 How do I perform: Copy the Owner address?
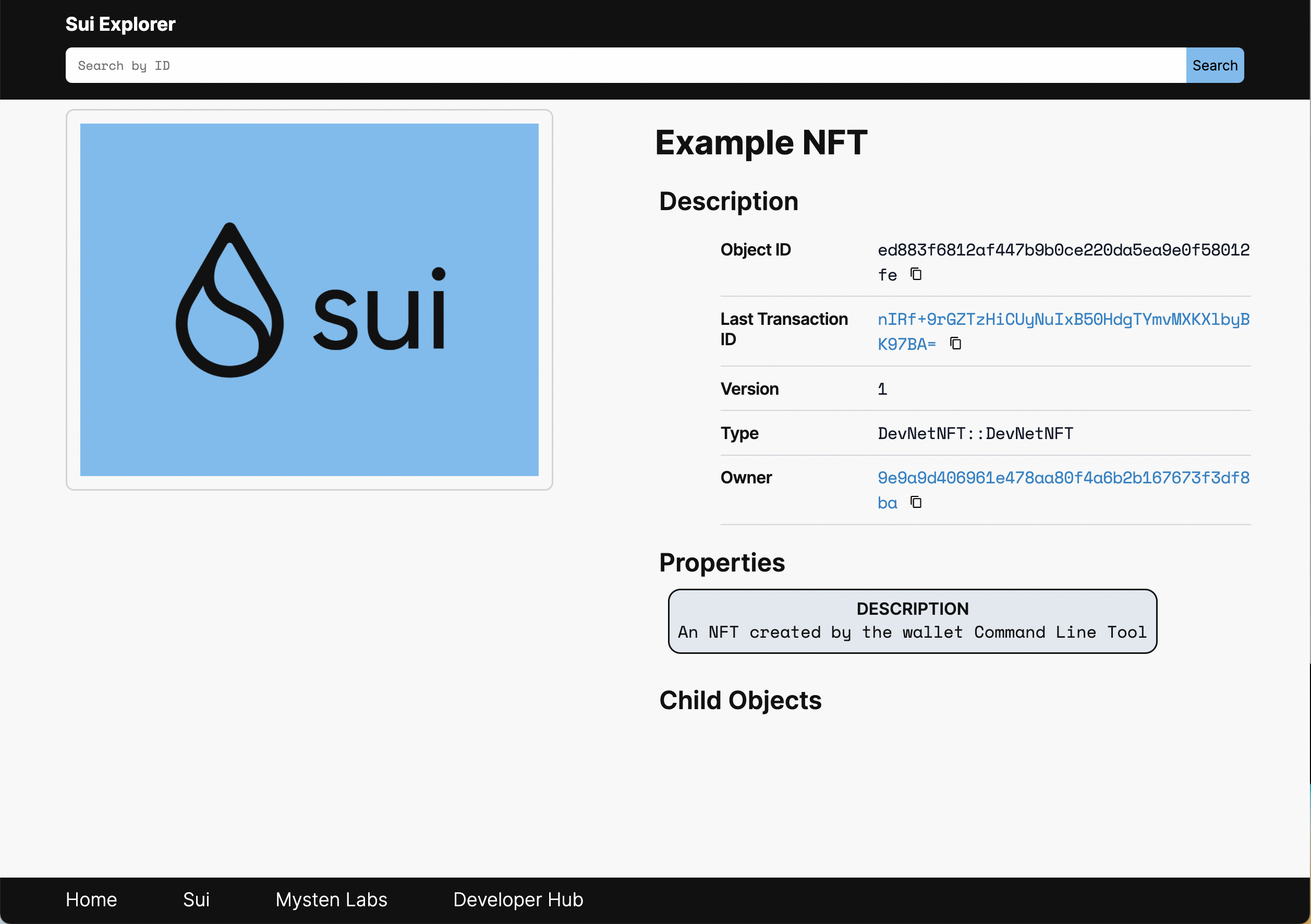click(x=916, y=502)
